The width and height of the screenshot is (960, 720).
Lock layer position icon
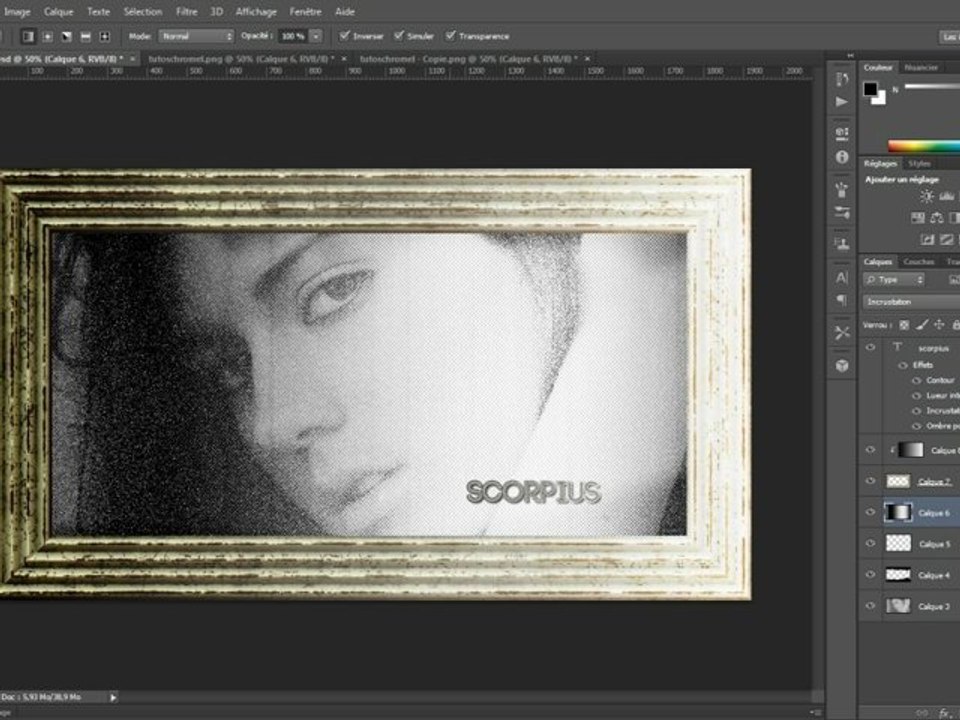tap(939, 325)
